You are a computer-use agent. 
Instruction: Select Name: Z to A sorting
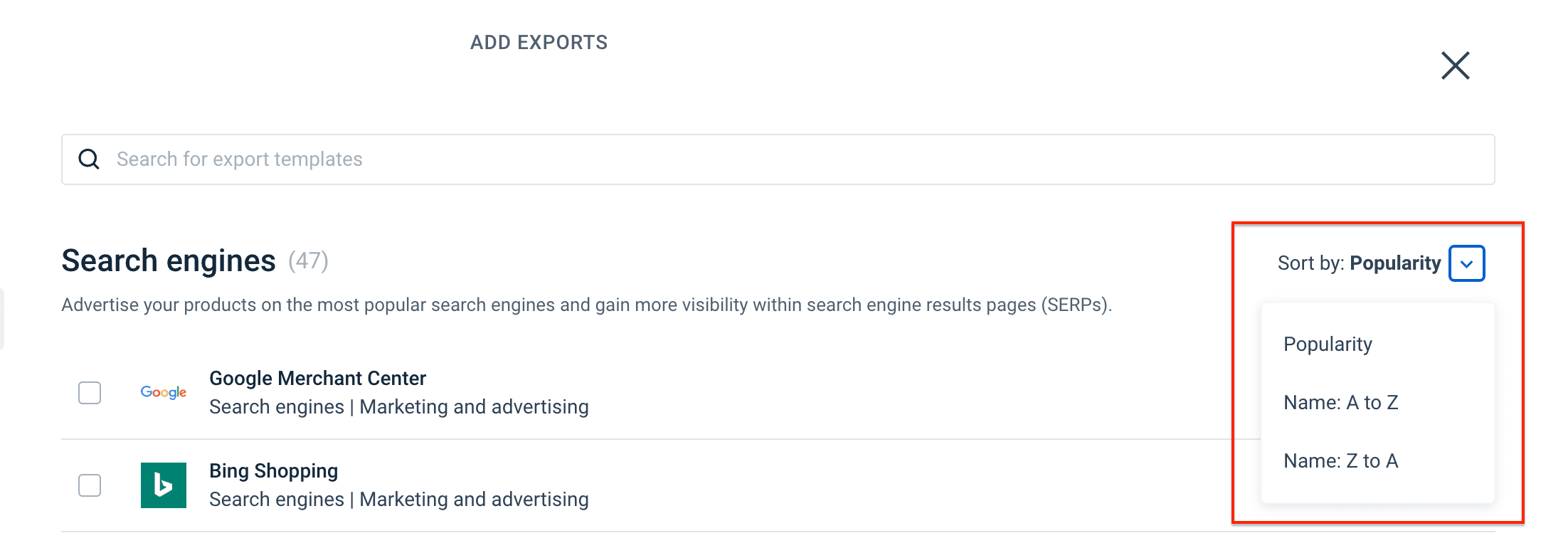tap(1340, 461)
